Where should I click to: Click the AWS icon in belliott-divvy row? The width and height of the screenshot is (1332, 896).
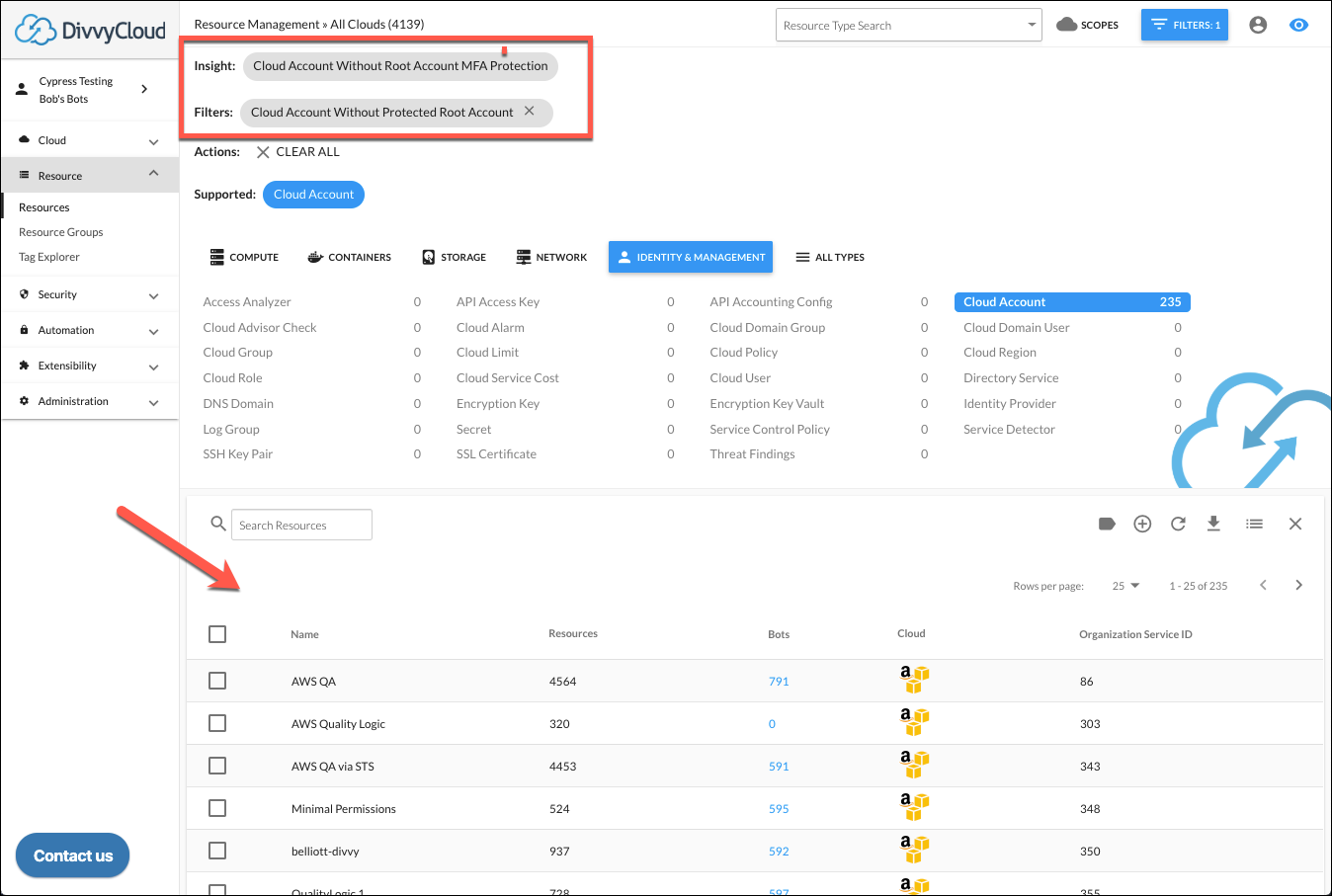pyautogui.click(x=914, y=850)
